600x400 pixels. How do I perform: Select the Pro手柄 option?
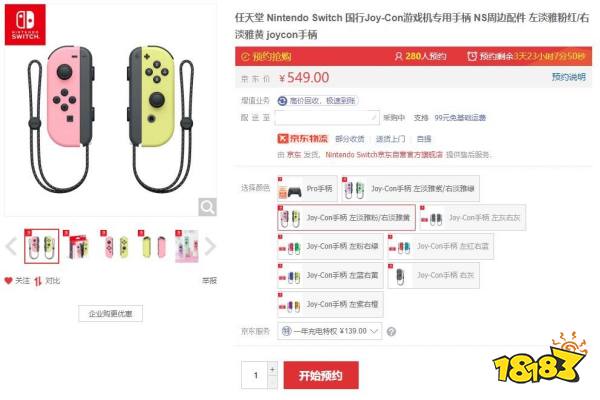click(x=307, y=189)
